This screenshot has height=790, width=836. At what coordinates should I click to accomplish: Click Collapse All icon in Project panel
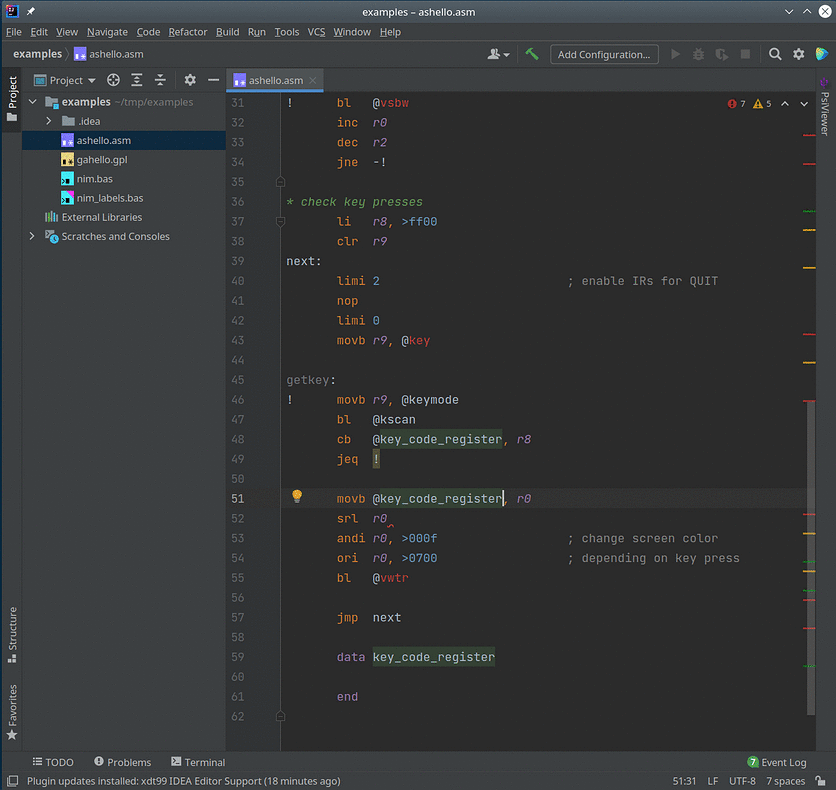pos(160,80)
